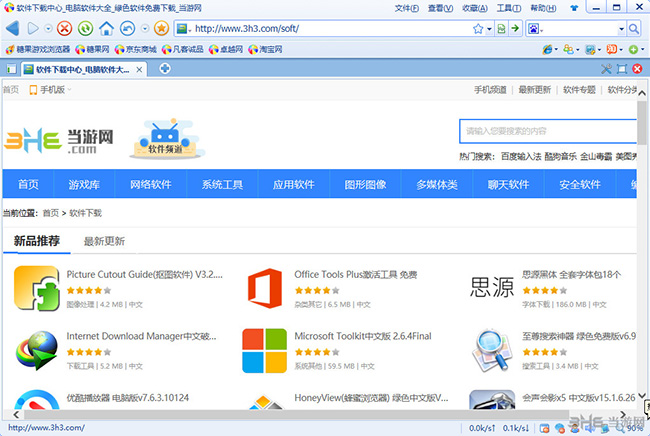Open the search box history dropdown arrow

[621, 29]
